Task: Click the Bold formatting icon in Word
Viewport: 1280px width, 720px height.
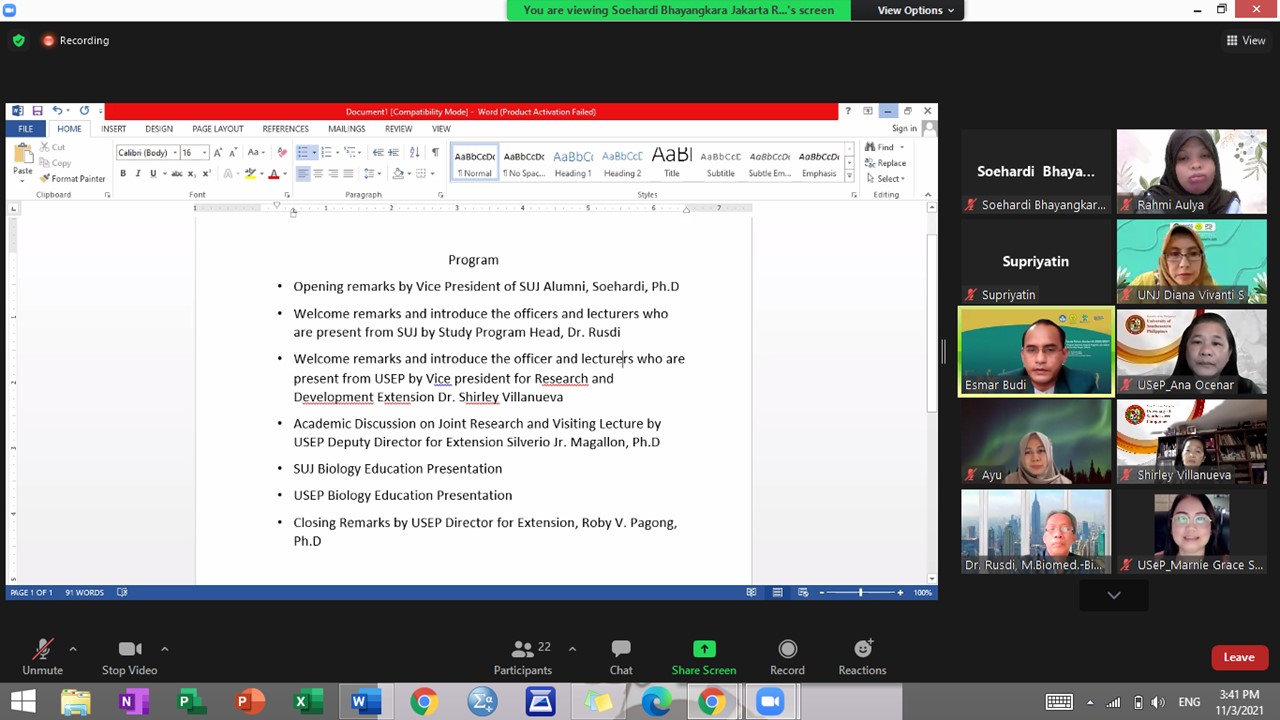Action: [x=123, y=174]
